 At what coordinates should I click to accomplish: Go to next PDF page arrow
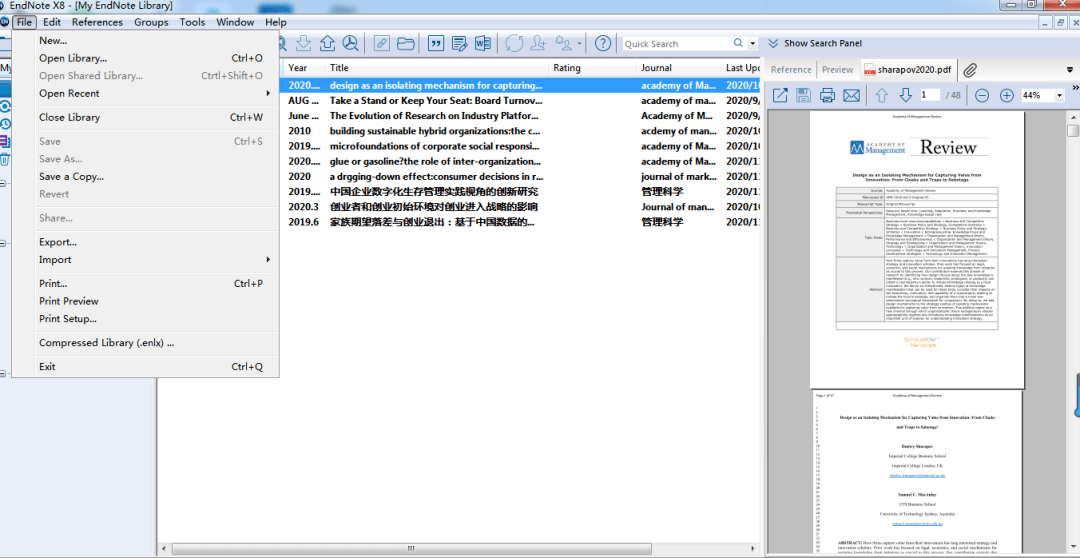click(906, 95)
